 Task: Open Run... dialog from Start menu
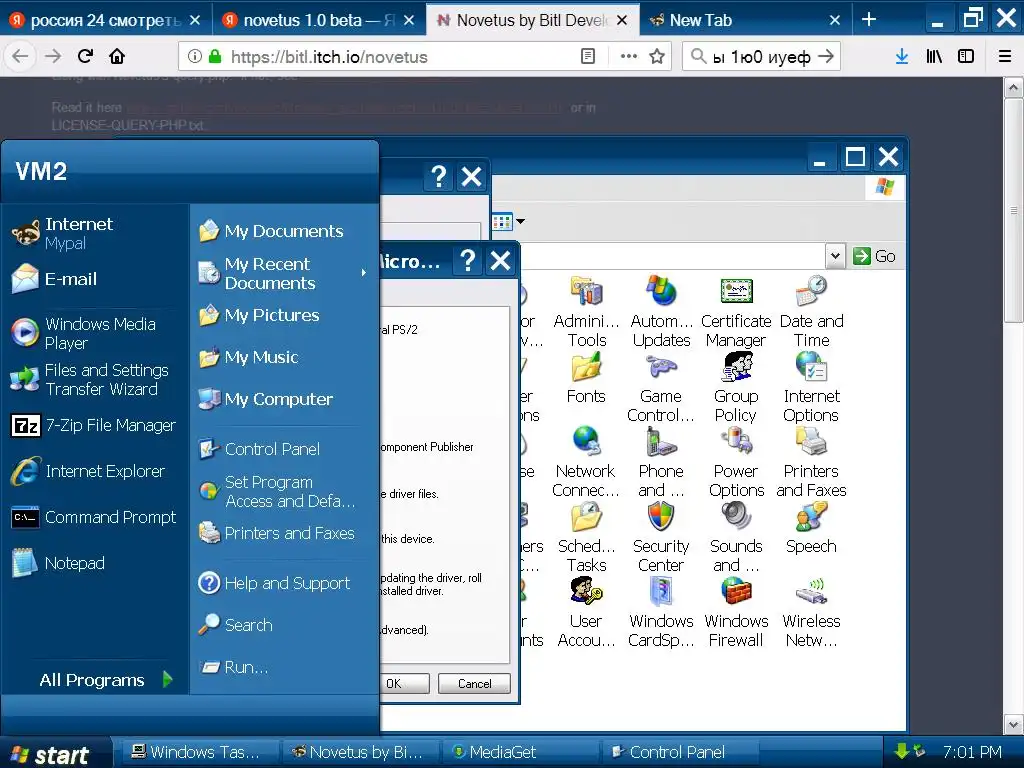pyautogui.click(x=283, y=667)
